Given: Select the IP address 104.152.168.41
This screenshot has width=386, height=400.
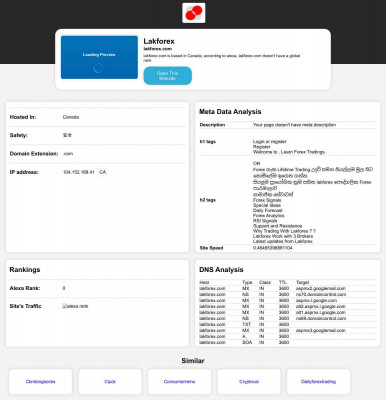Looking at the screenshot, I should click(79, 172).
